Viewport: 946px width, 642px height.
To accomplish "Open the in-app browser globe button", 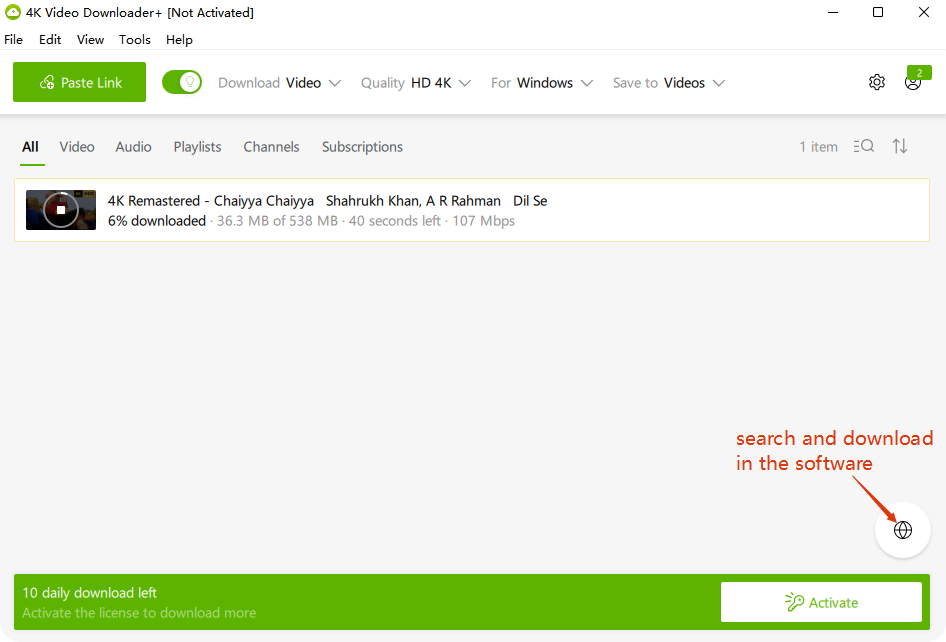I will (903, 530).
